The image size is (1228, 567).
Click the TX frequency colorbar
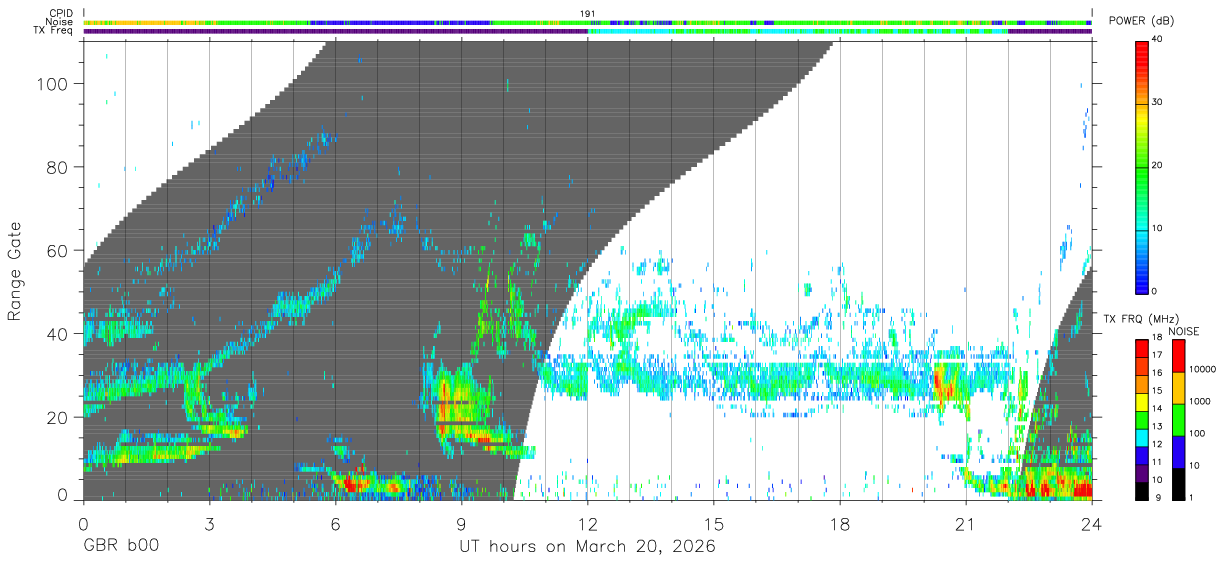click(1141, 419)
